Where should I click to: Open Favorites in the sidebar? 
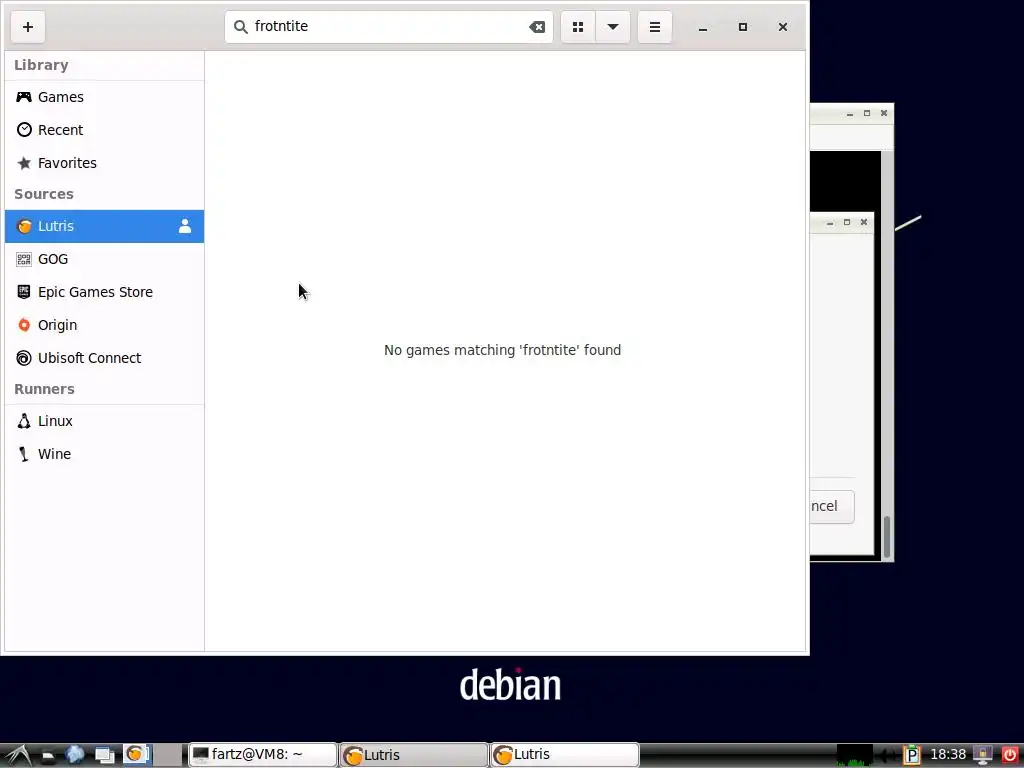[x=104, y=163]
